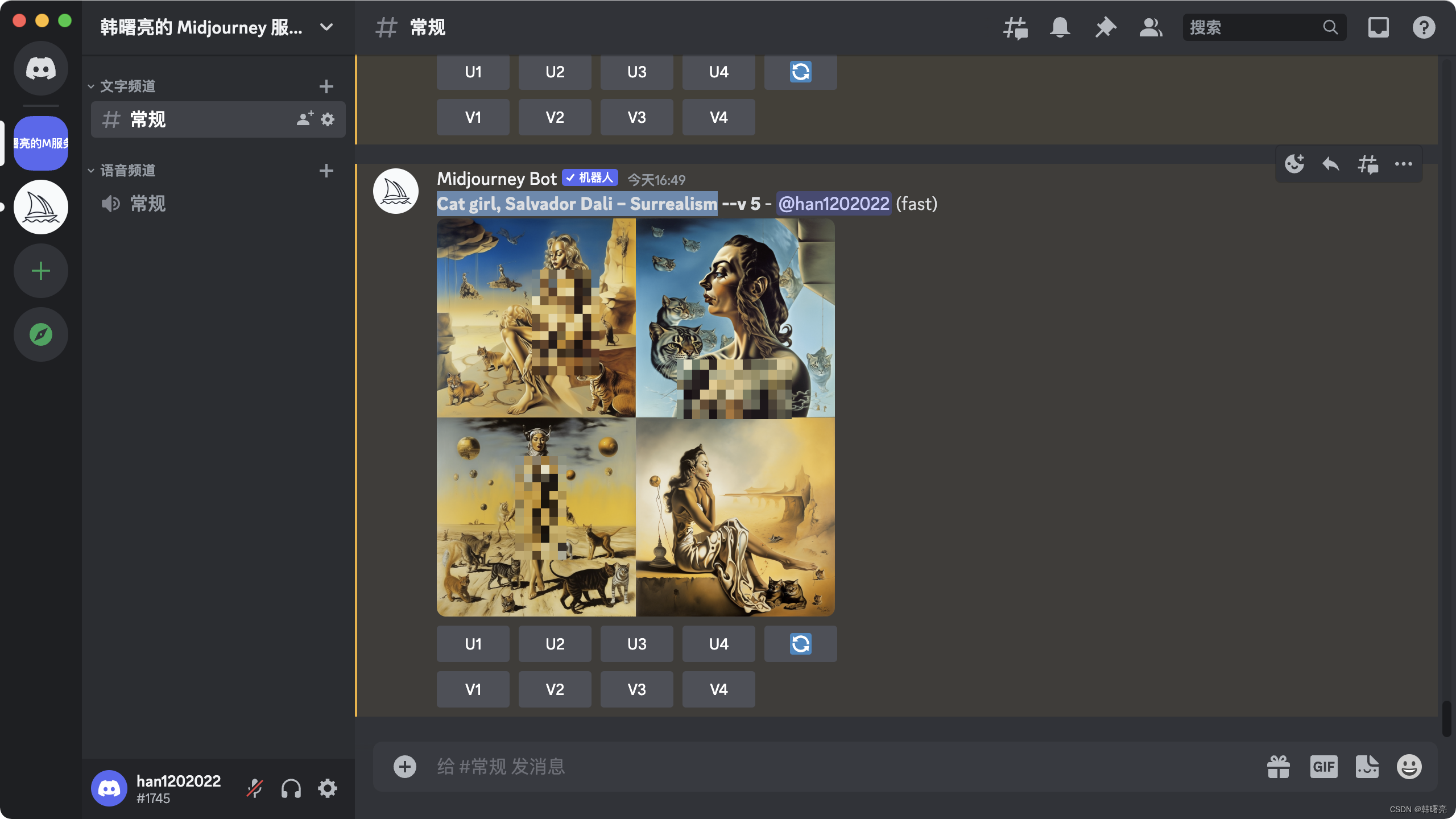
Task: Collapse the 文字频道 category
Action: (127, 86)
